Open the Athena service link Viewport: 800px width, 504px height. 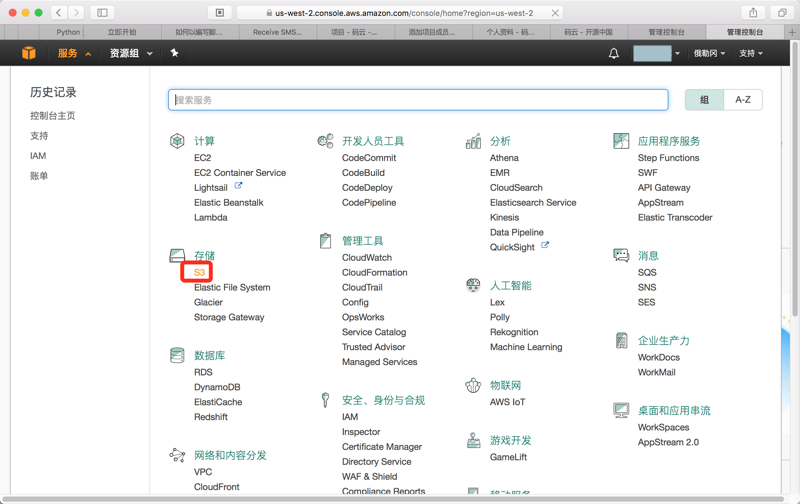[x=504, y=158]
